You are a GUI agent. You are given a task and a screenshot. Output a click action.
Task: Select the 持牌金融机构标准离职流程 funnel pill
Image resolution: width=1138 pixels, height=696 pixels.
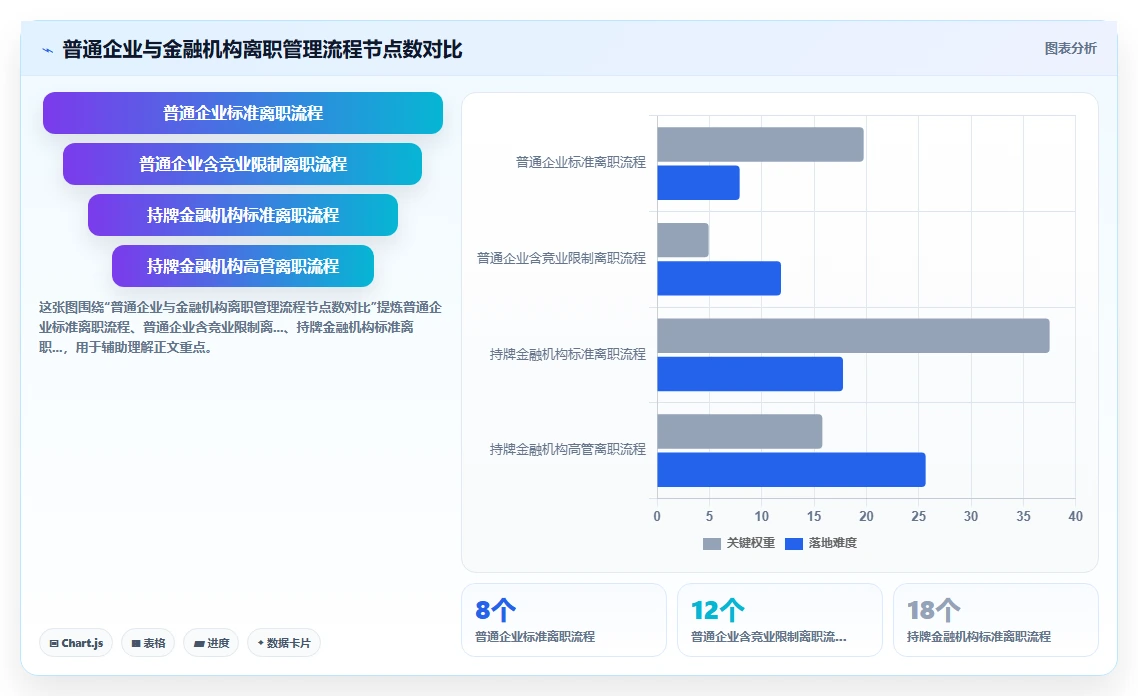tap(242, 215)
